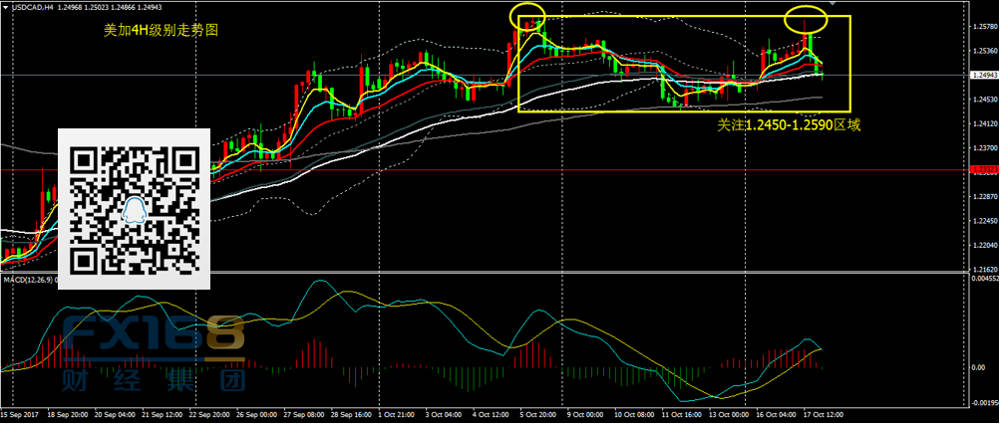Select the 关注1.2450-1.2590区域 text label

pos(789,125)
